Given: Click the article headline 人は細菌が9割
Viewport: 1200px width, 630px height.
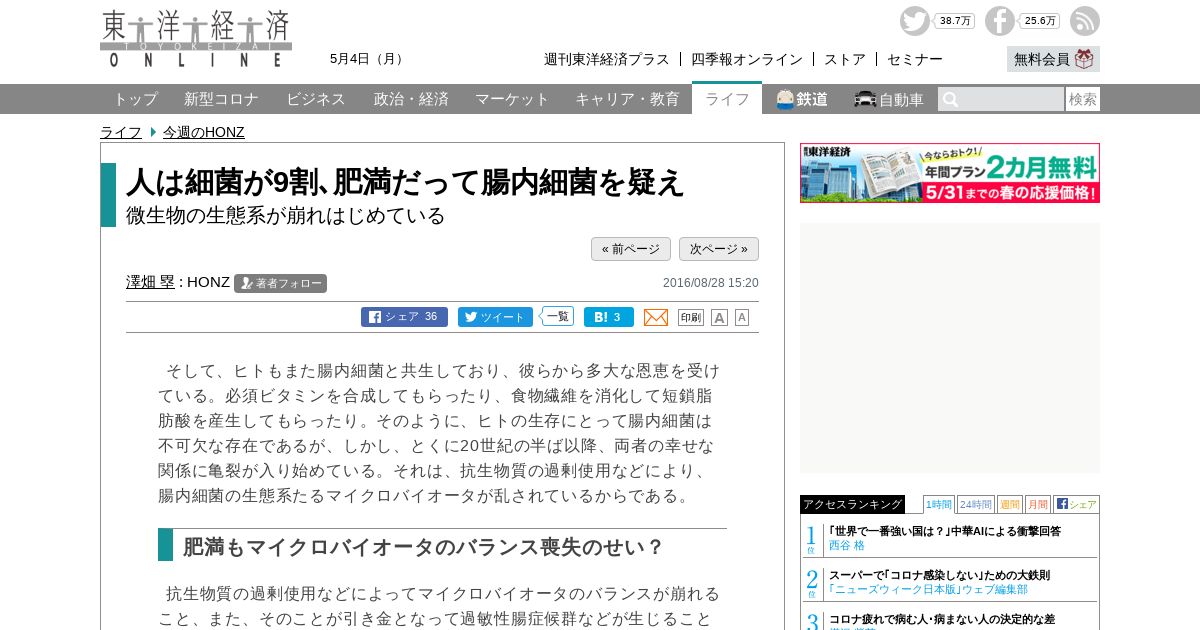Looking at the screenshot, I should click(405, 182).
